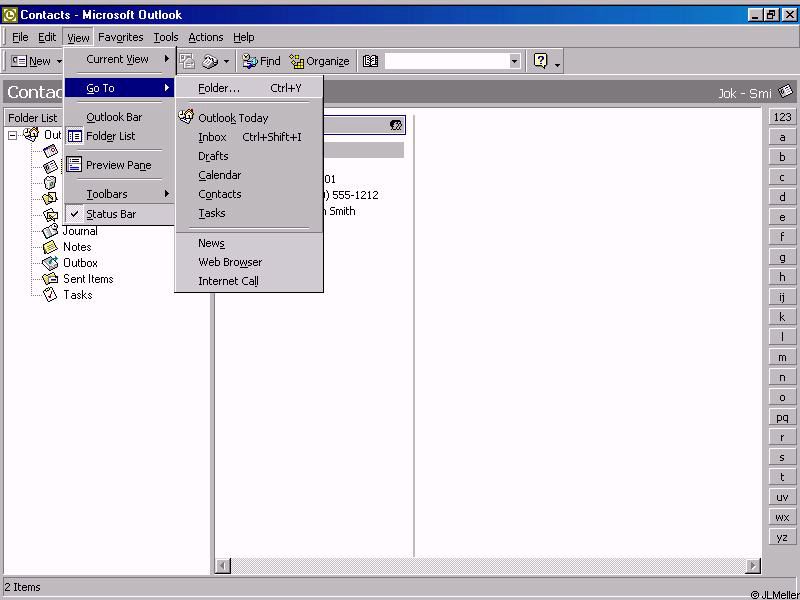Open the Favorites menu
The width and height of the screenshot is (800, 600).
[x=120, y=37]
